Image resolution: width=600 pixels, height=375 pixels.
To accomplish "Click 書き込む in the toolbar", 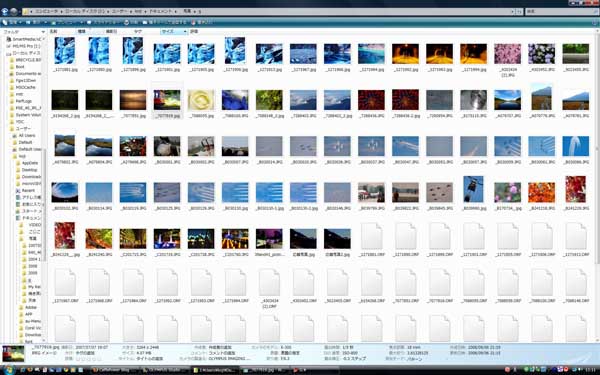I will pyautogui.click(x=202, y=23).
